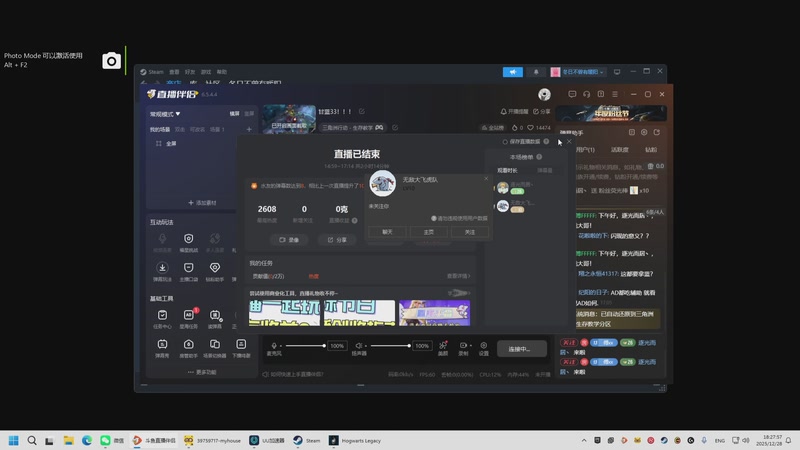Pop out the danmaku helper panel
This screenshot has width=800, height=450.
pos(657,132)
